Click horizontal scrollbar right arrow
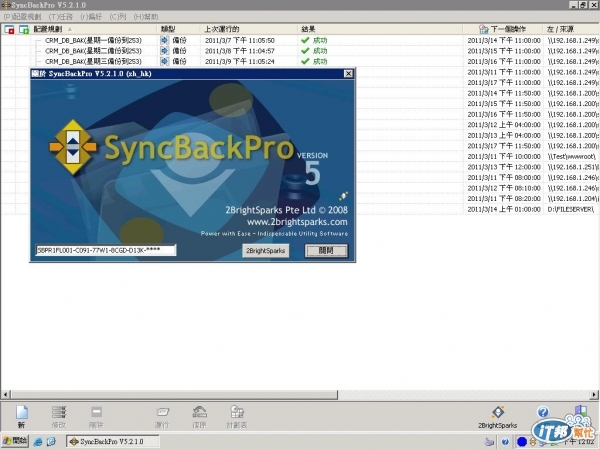Image resolution: width=600 pixels, height=450 pixels. click(594, 394)
